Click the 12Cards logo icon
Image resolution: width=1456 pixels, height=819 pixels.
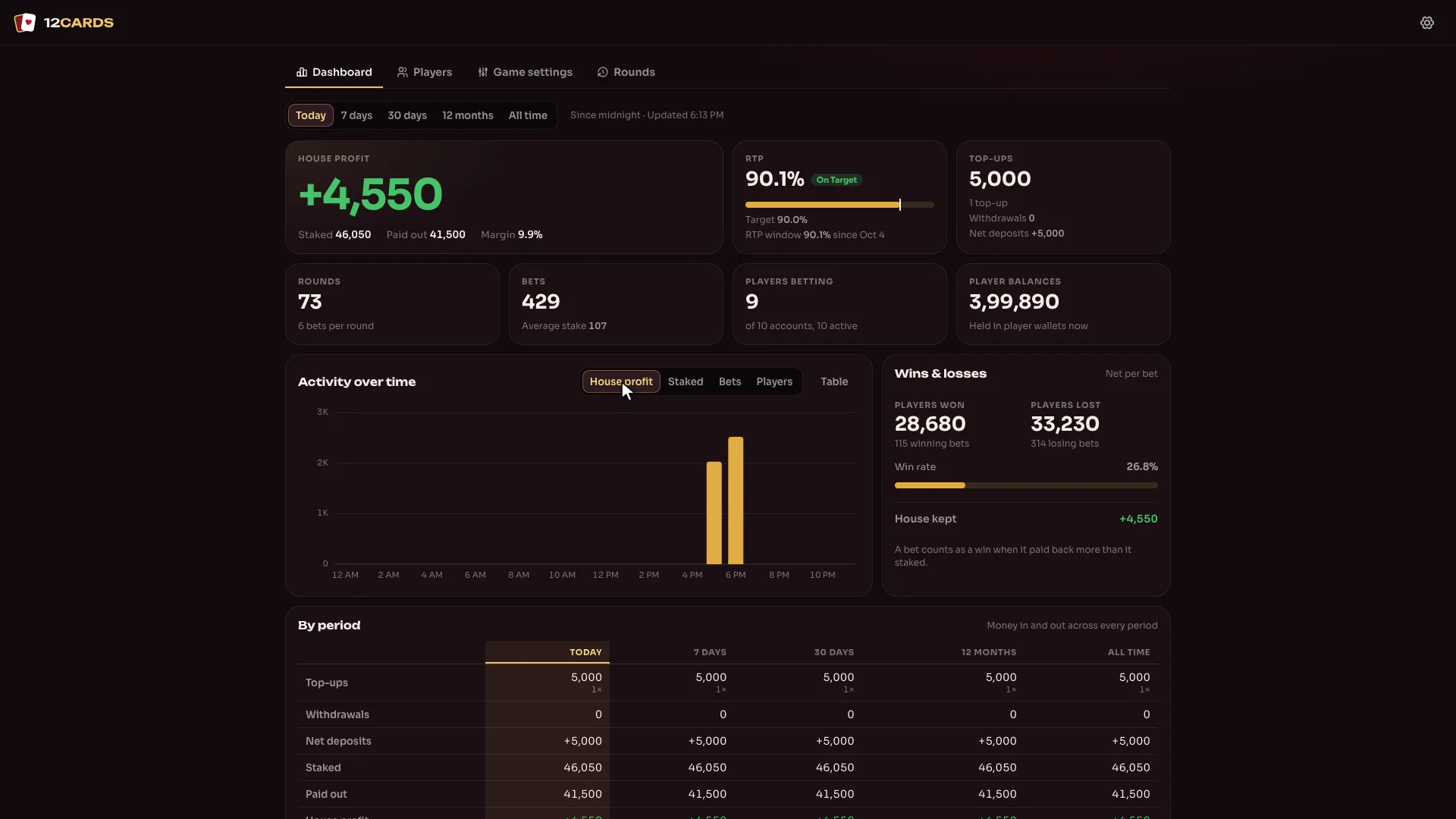point(25,23)
